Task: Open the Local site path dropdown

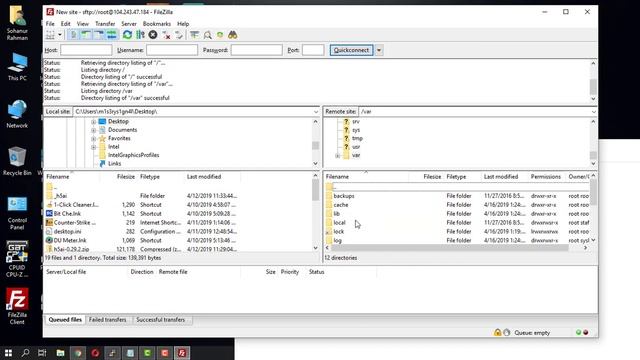Action: 316,112
